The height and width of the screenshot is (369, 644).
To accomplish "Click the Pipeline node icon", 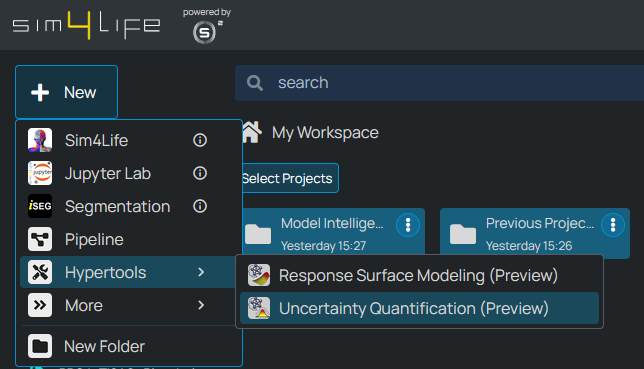I will [40, 239].
